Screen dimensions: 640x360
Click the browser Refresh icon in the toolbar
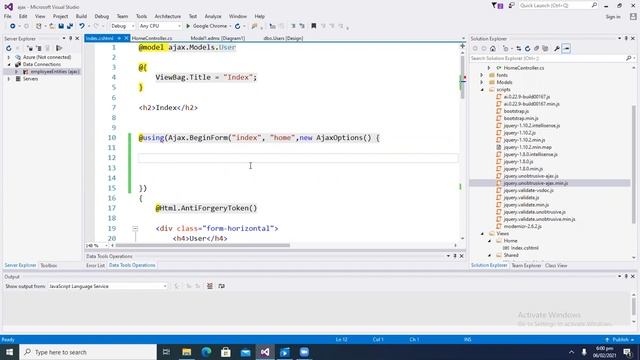coord(238,26)
